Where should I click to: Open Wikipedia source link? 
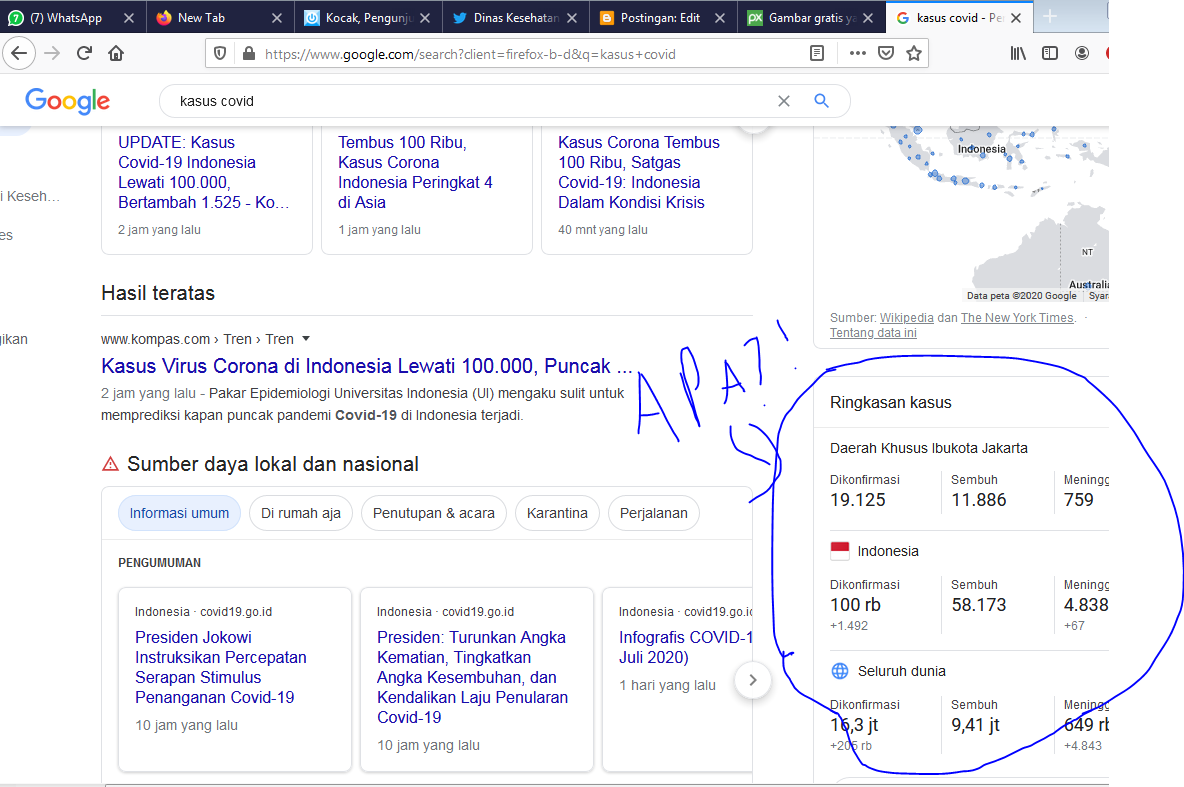pyautogui.click(x=906, y=318)
